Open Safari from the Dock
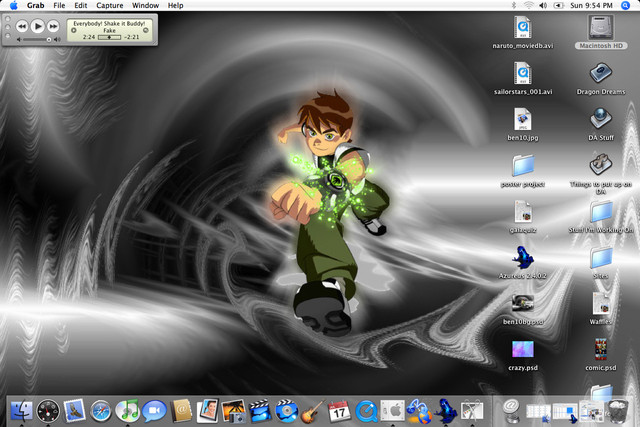Viewport: 640px width, 427px height. [x=101, y=411]
